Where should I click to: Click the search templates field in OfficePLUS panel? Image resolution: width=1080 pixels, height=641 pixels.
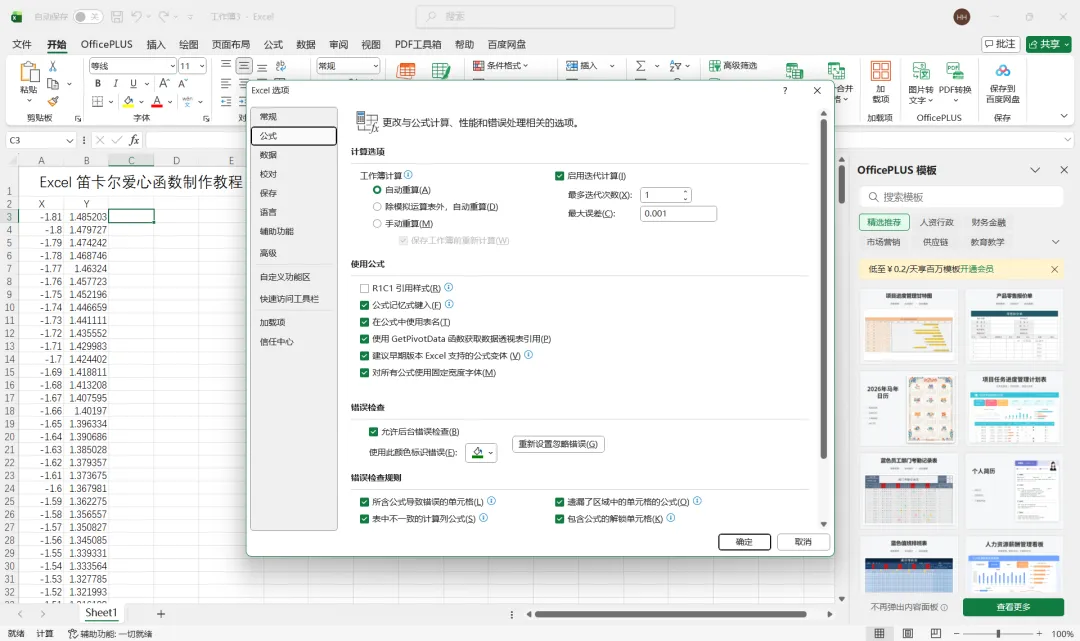coord(961,197)
